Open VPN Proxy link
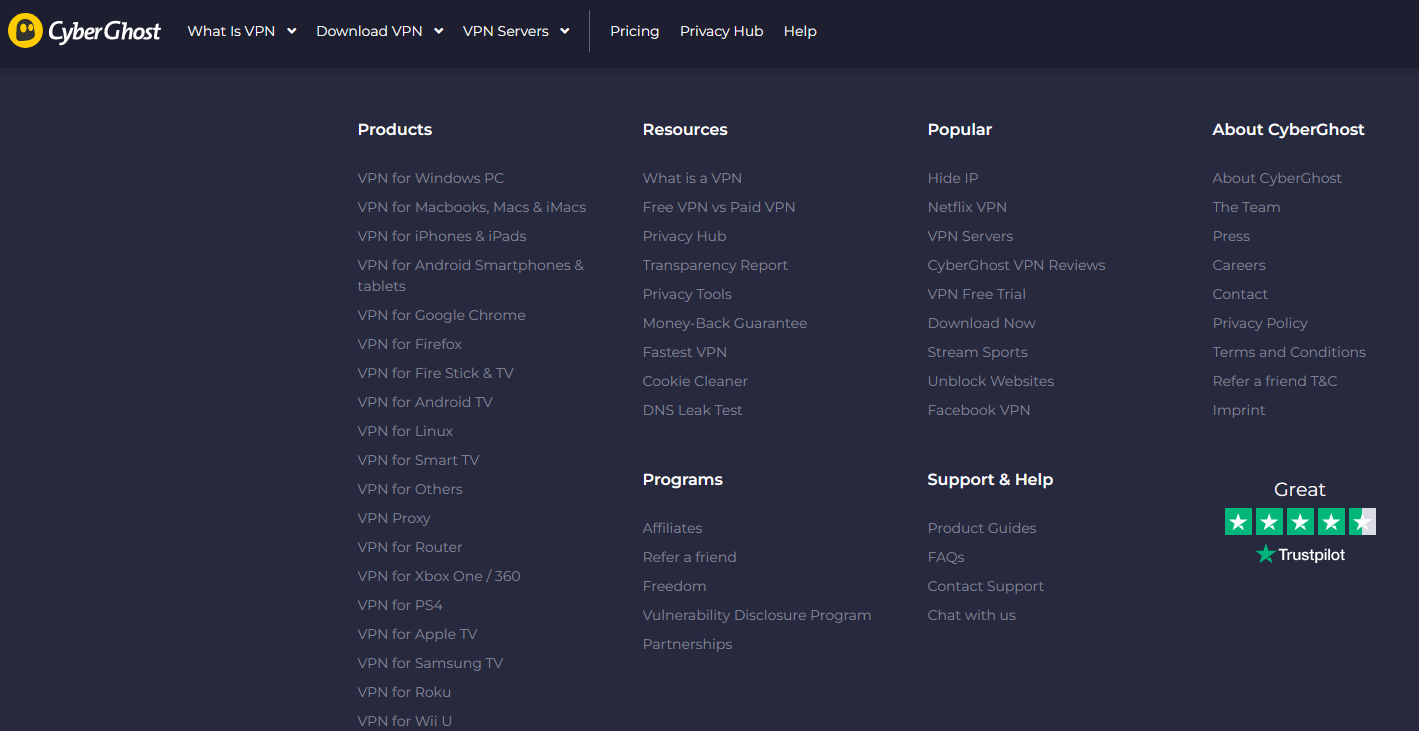 coord(394,518)
